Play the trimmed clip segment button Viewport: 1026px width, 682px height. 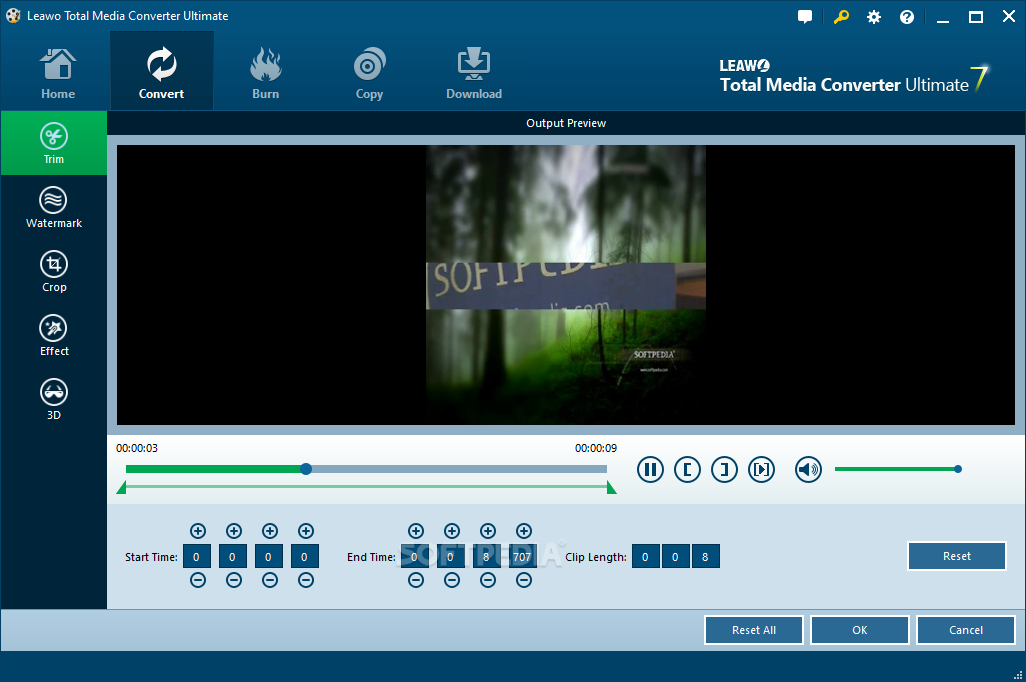click(x=762, y=469)
